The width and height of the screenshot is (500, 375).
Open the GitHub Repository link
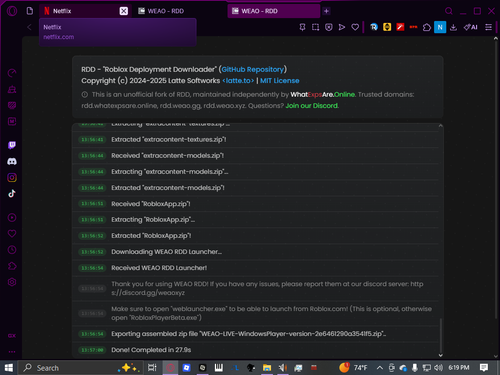coord(253,69)
